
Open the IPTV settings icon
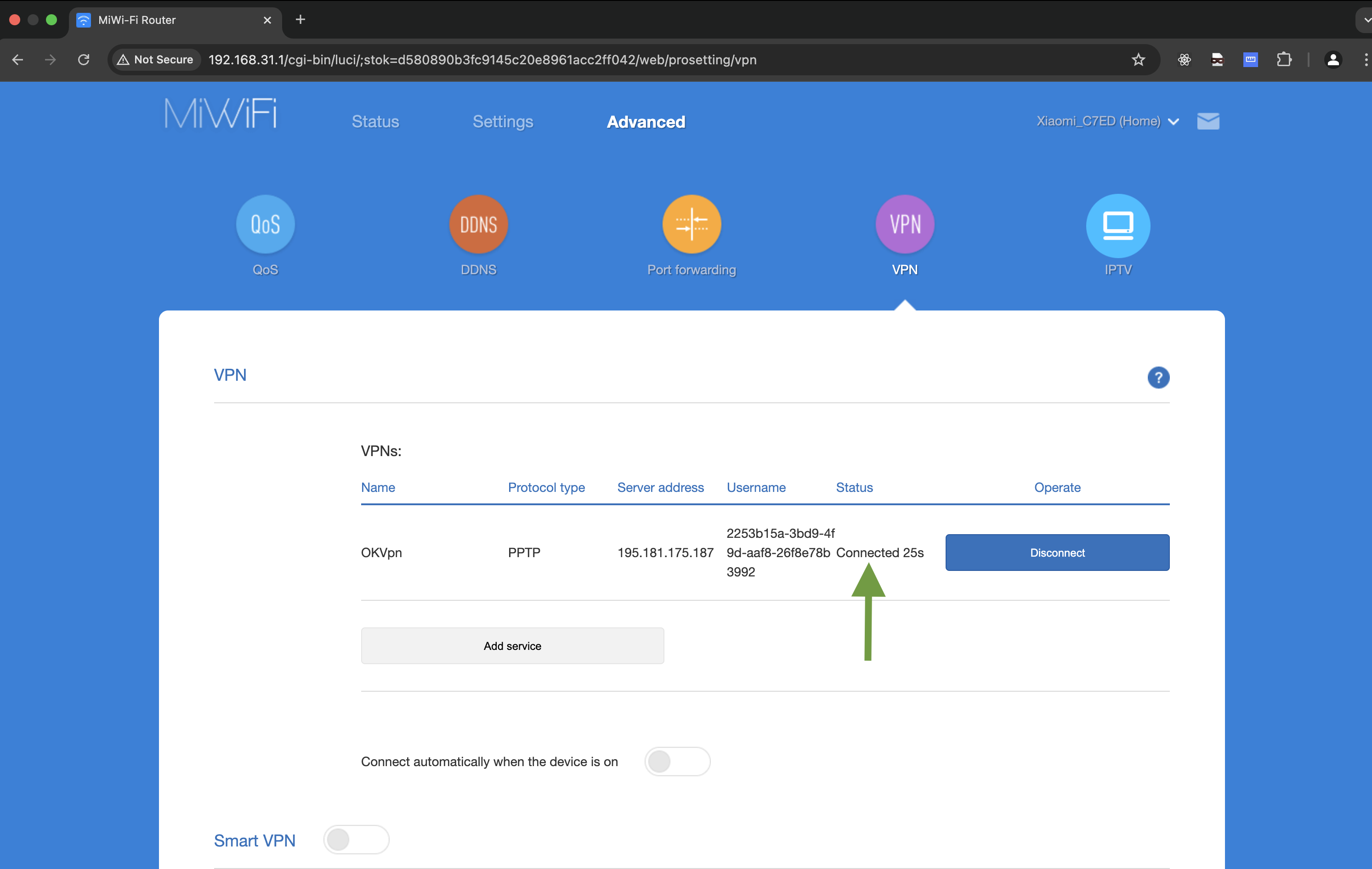(x=1117, y=226)
